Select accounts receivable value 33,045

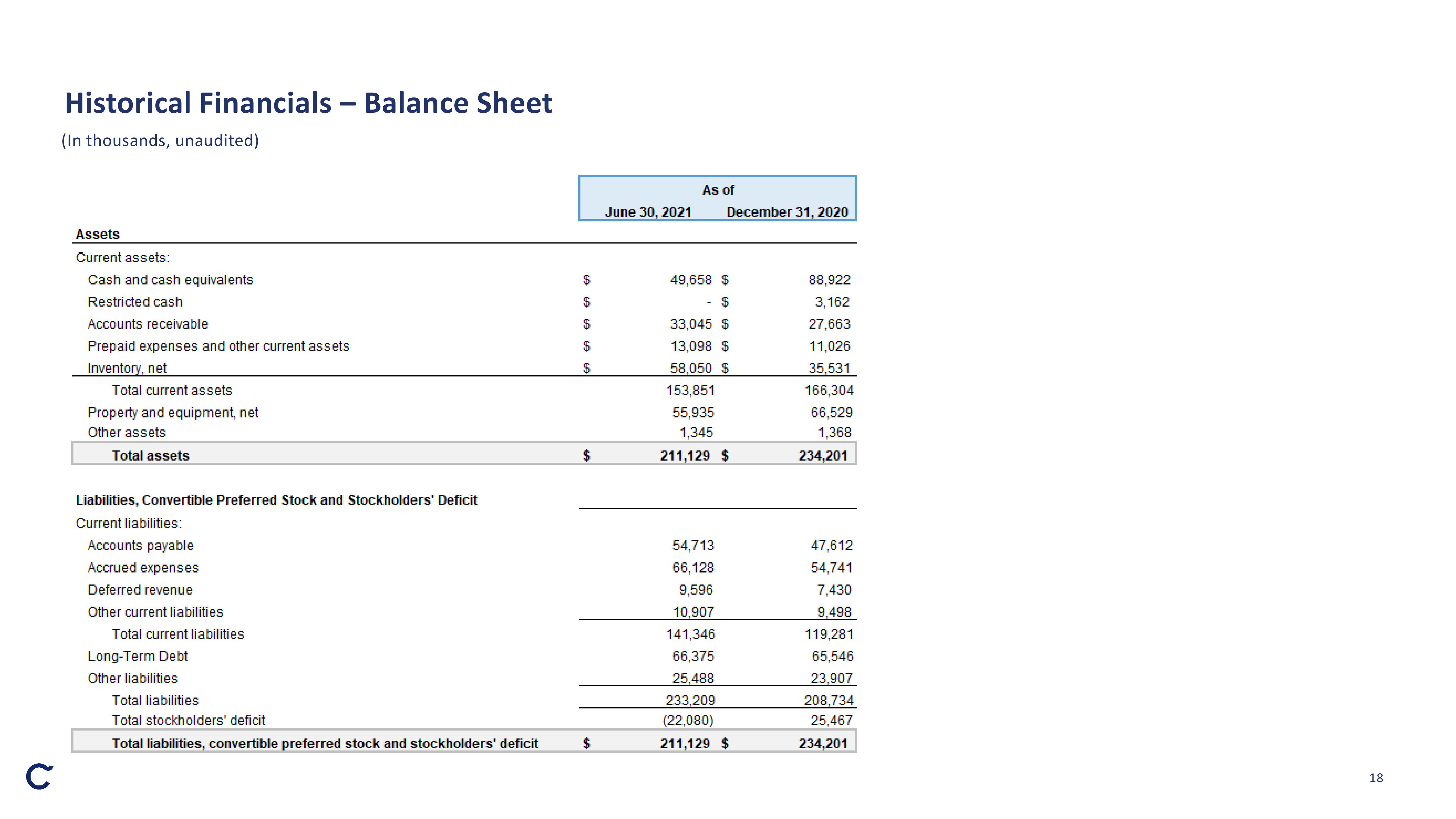pyautogui.click(x=691, y=324)
